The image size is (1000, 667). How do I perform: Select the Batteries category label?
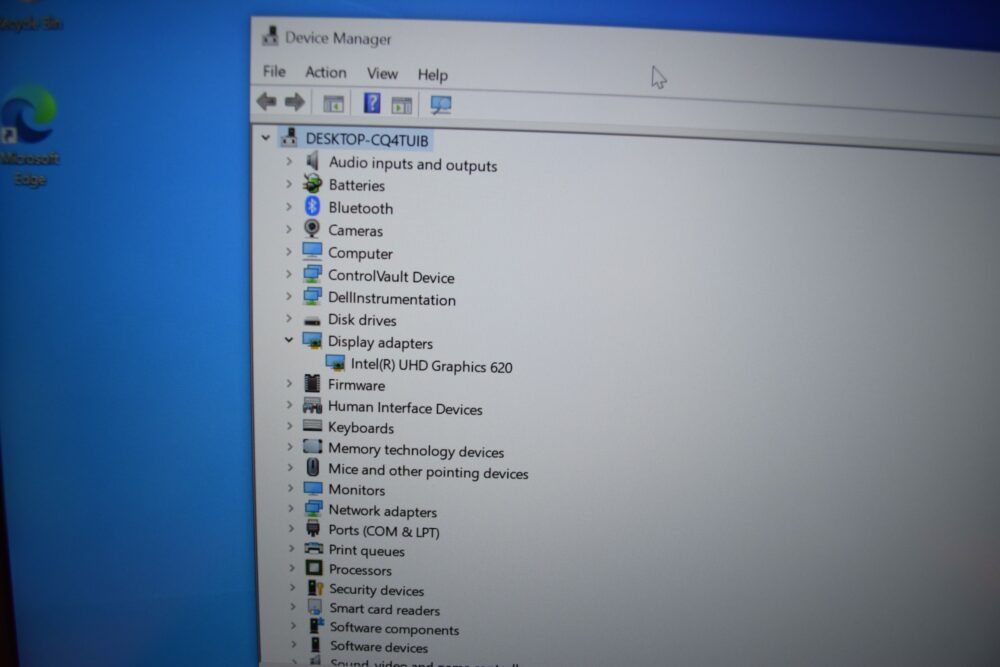point(357,185)
